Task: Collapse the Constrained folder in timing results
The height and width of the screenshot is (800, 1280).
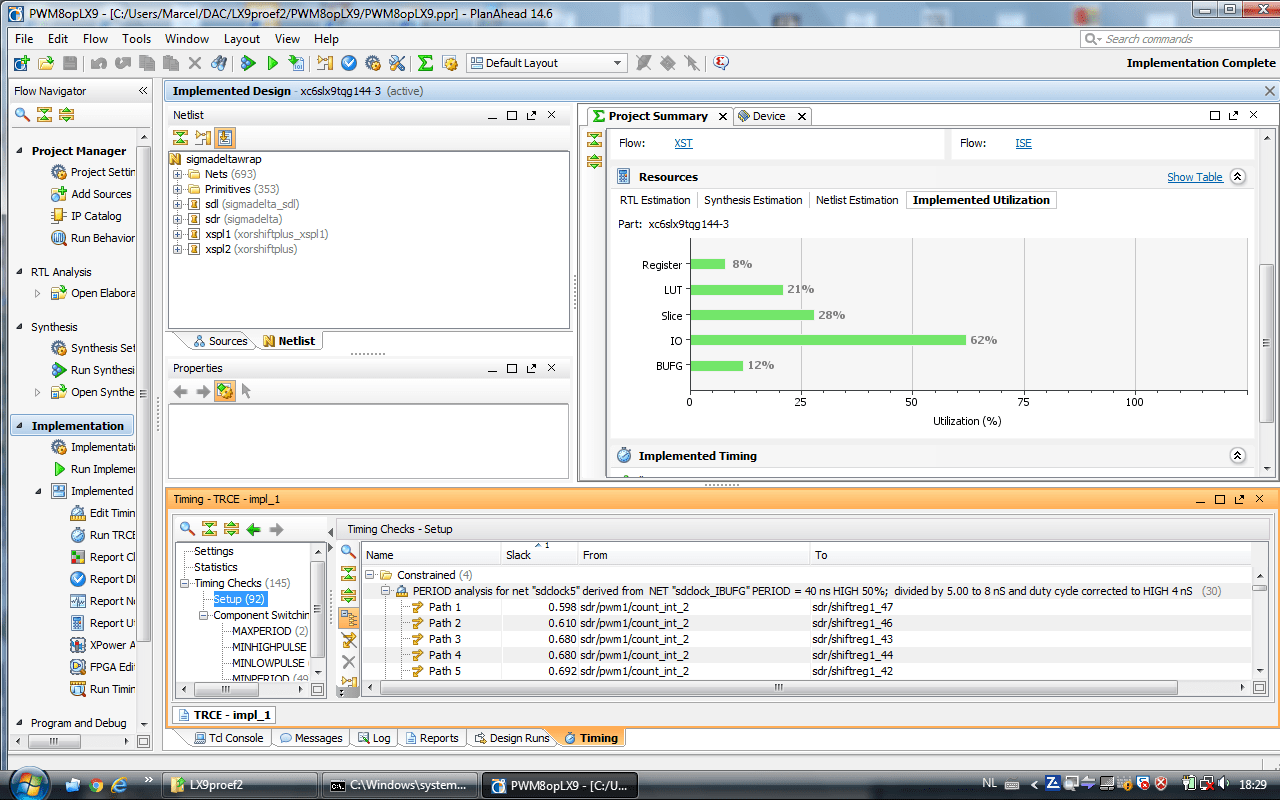Action: (x=370, y=575)
